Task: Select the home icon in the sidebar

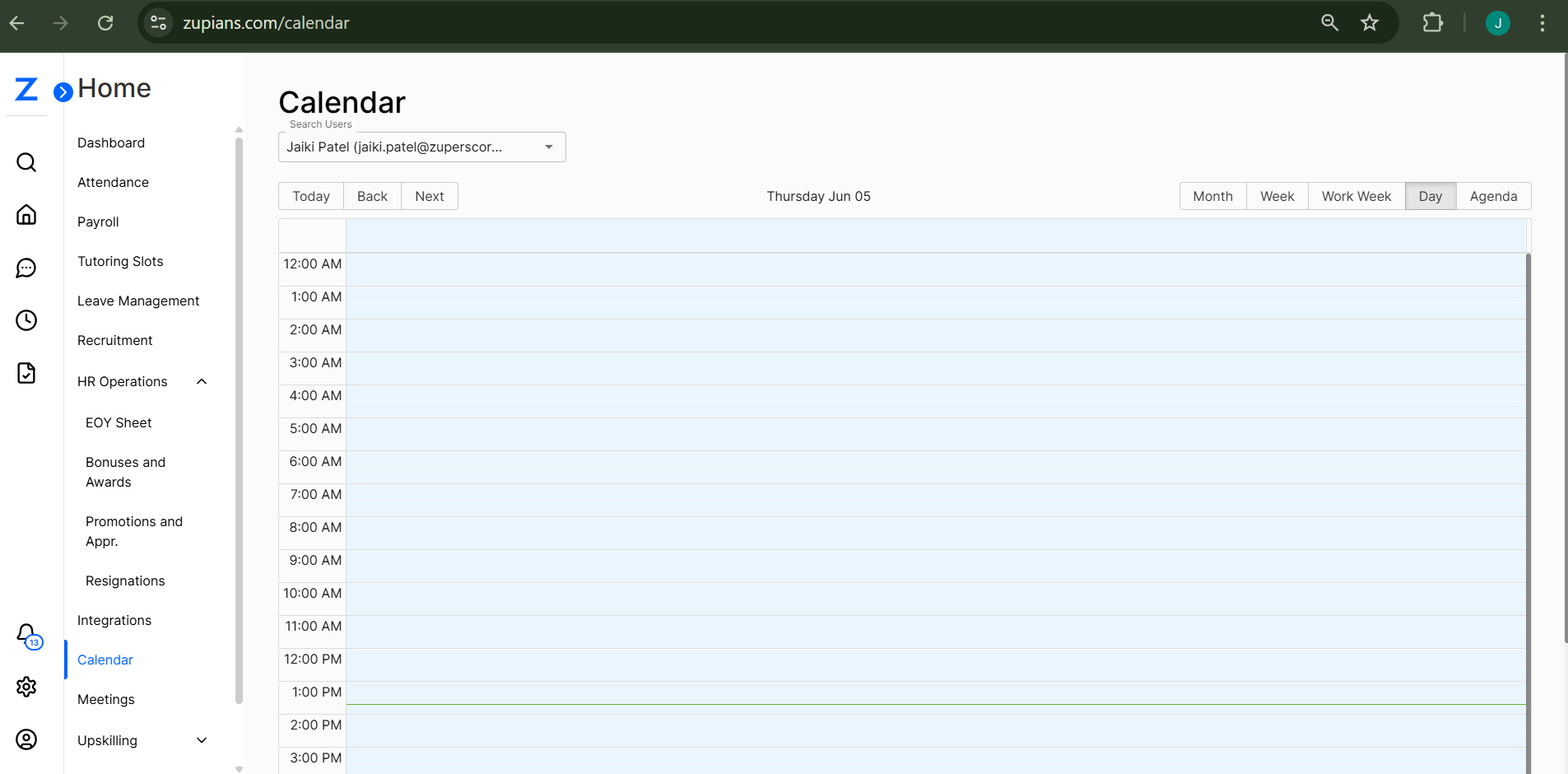Action: [x=26, y=215]
